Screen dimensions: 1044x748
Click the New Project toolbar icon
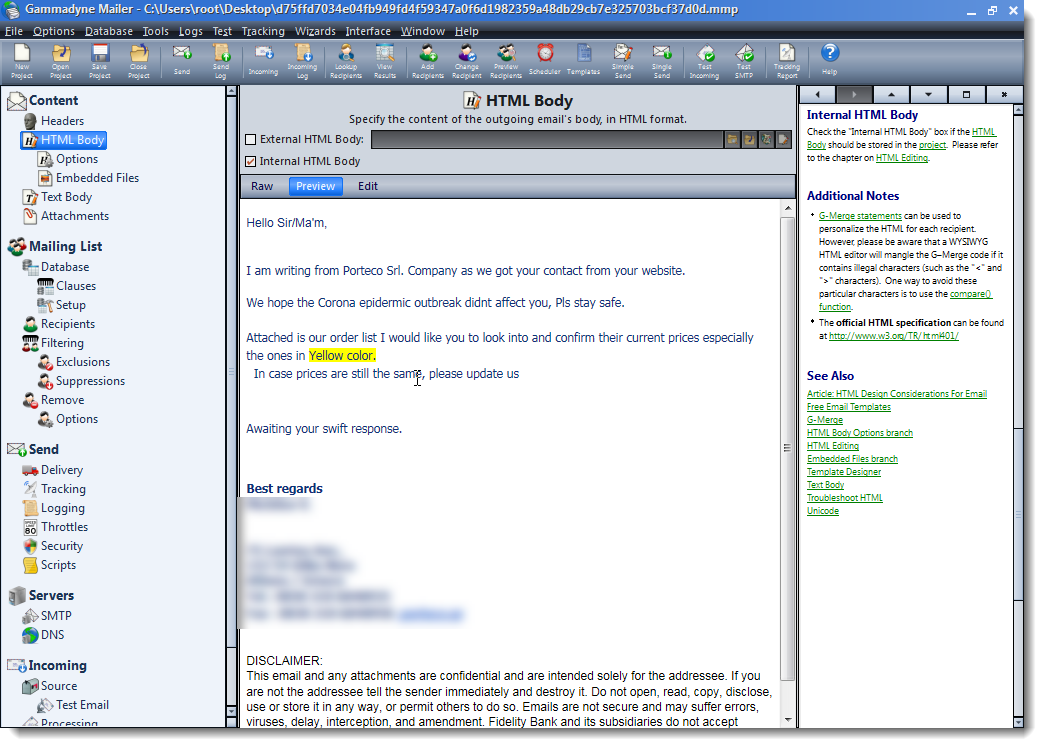point(22,61)
